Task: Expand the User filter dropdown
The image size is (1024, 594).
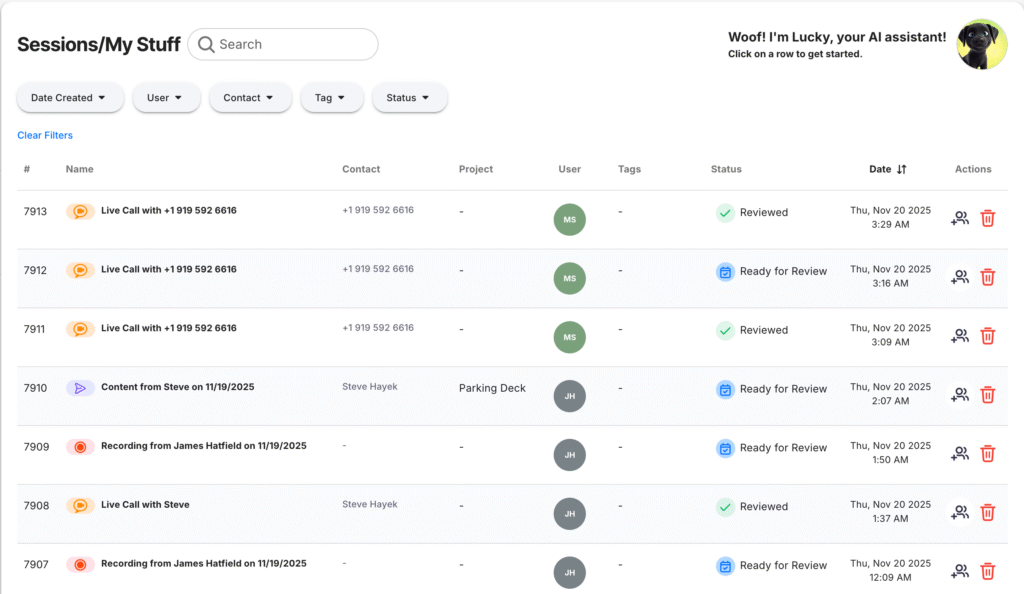Action: (165, 98)
